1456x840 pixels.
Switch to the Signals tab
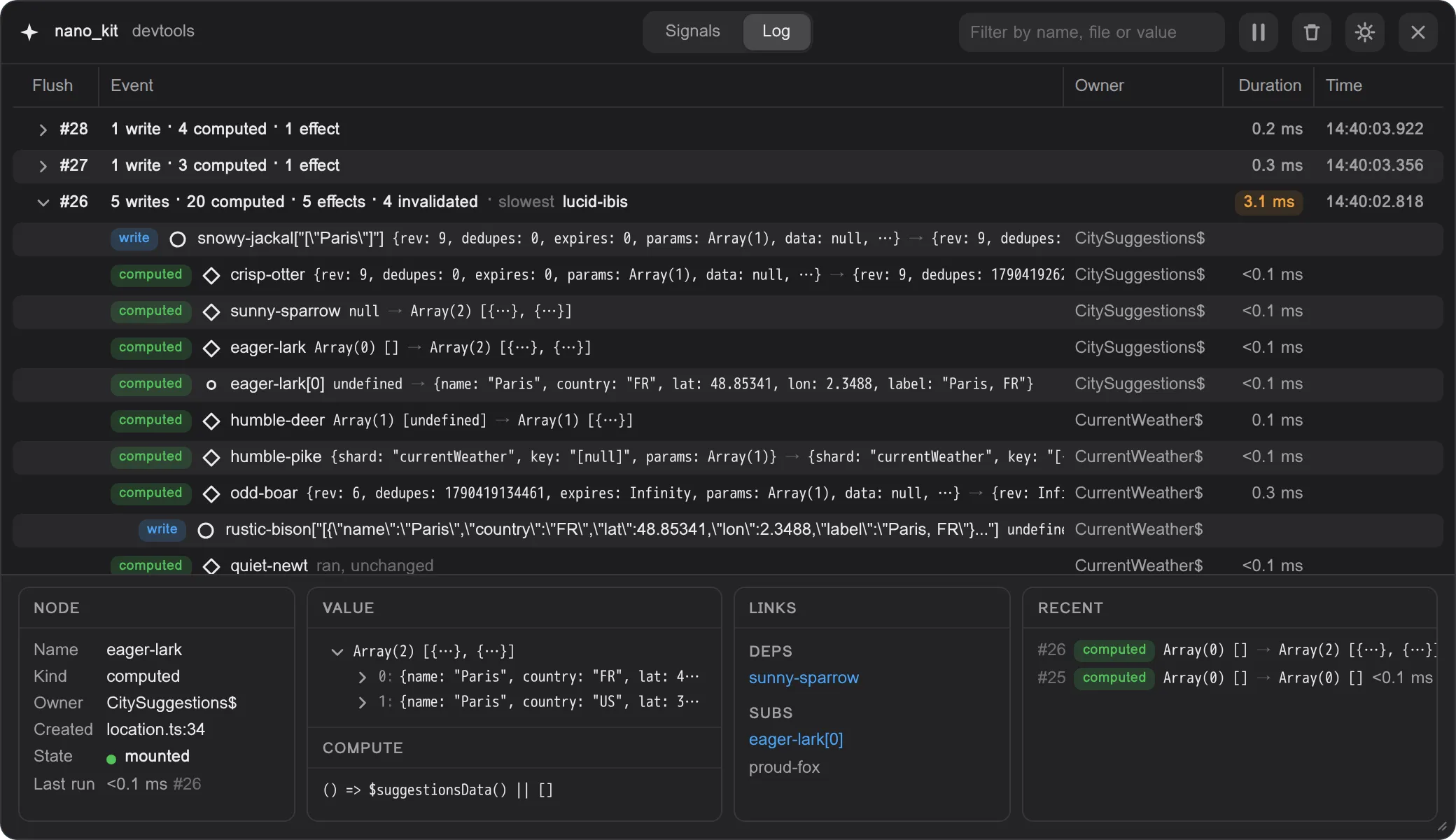click(692, 31)
